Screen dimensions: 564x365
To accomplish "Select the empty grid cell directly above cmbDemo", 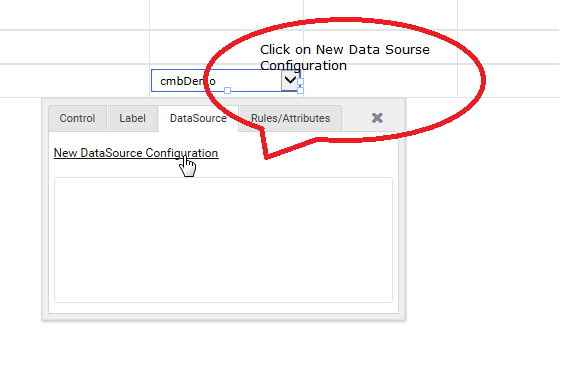I will 226,47.
